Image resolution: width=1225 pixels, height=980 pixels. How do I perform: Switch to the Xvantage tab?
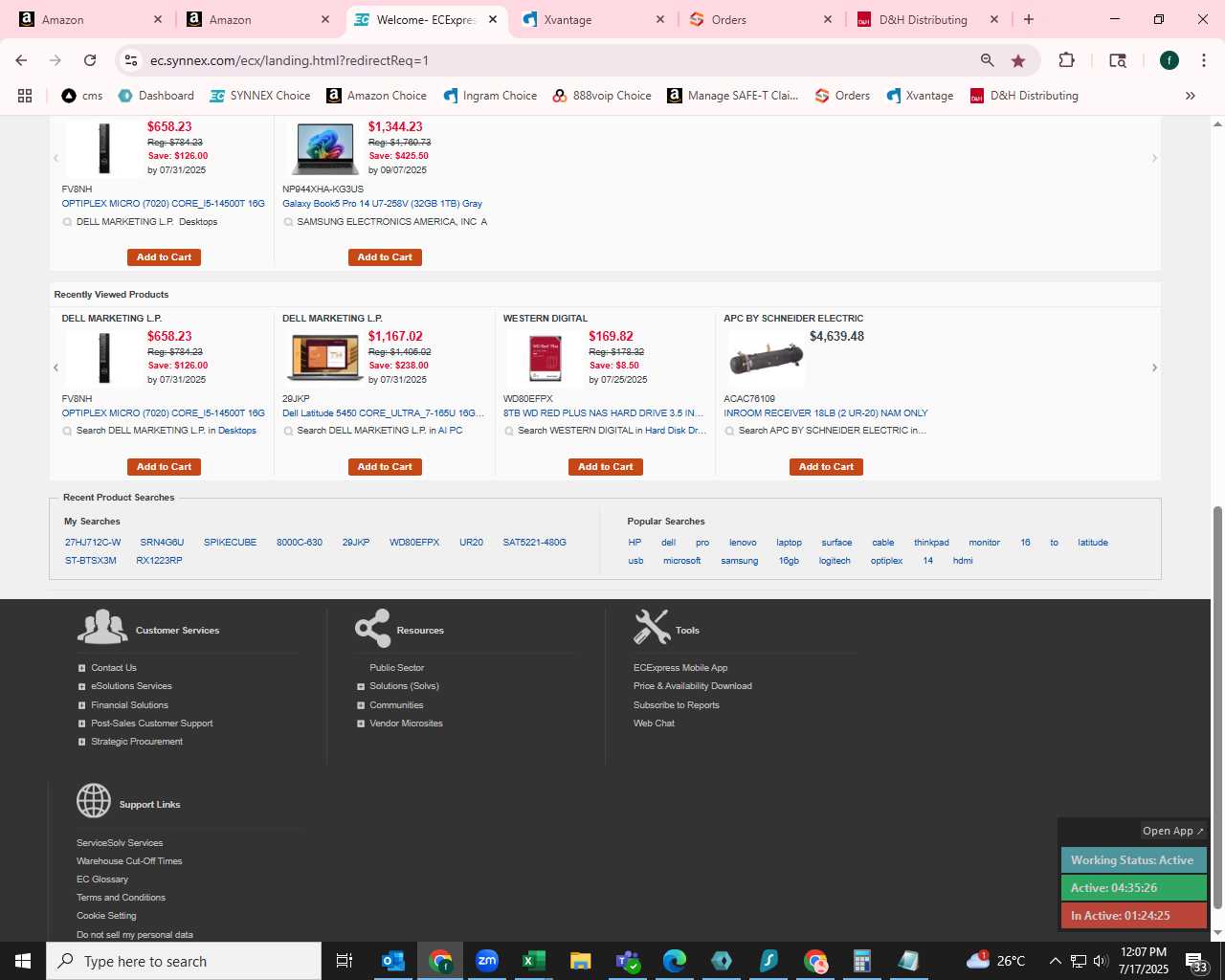593,19
